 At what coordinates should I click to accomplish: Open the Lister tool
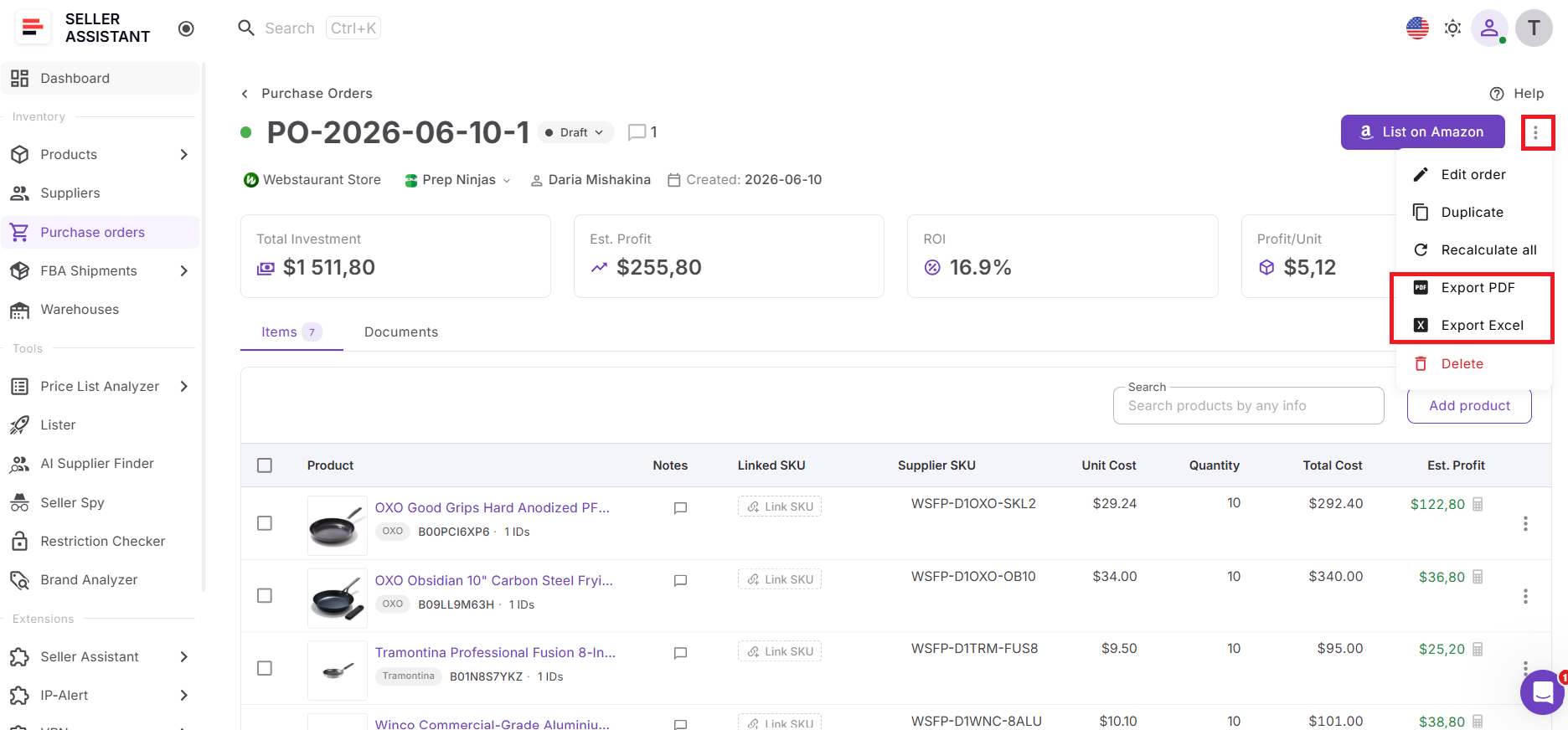pyautogui.click(x=101, y=424)
